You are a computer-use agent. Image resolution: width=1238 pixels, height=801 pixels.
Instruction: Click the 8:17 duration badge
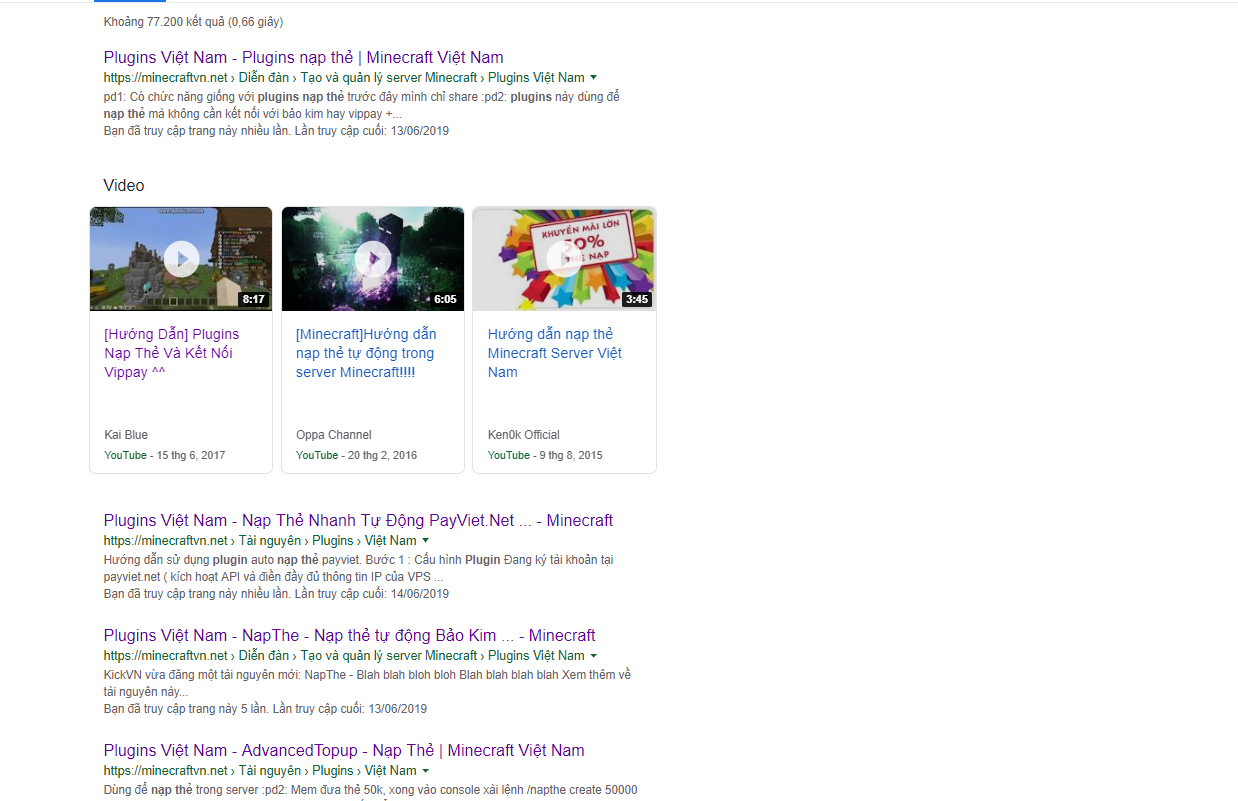coord(253,299)
